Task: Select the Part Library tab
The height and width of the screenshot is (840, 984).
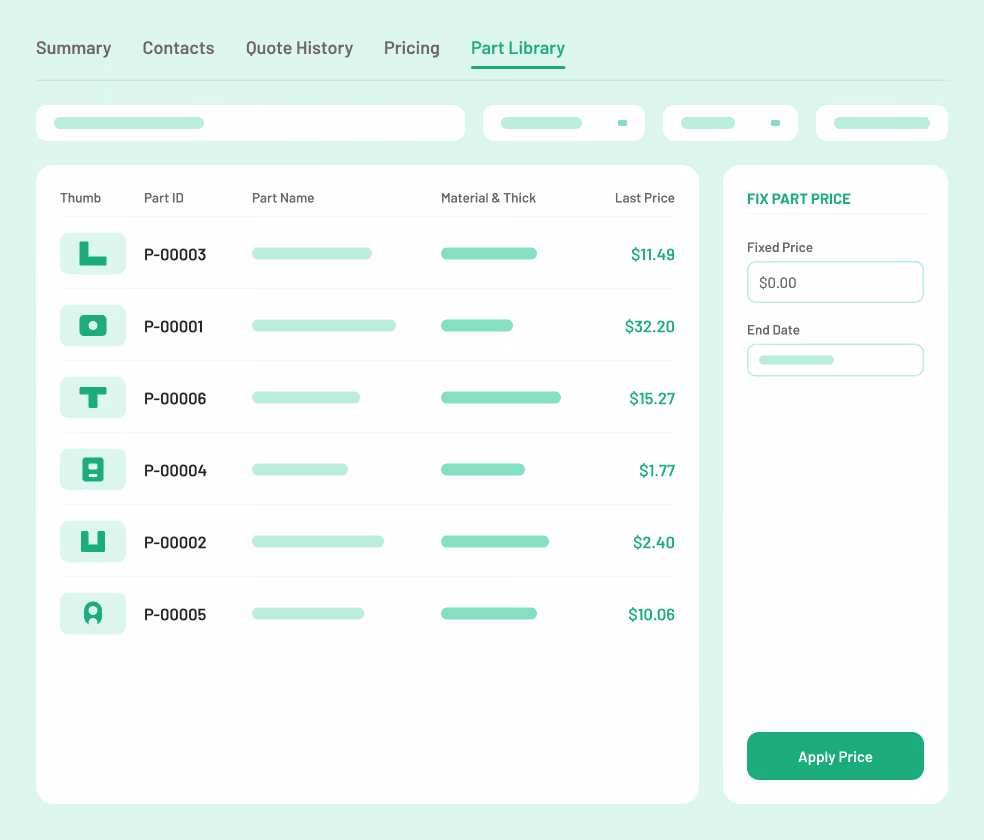Action: point(518,48)
